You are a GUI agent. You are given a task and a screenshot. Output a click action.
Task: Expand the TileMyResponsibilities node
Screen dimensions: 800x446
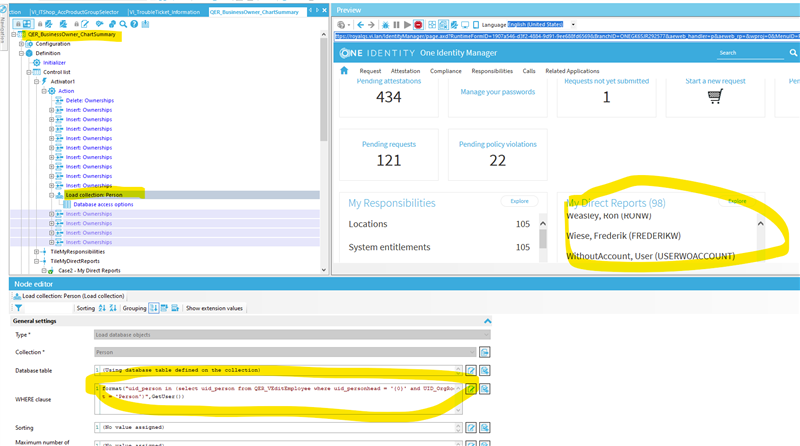(x=36, y=252)
